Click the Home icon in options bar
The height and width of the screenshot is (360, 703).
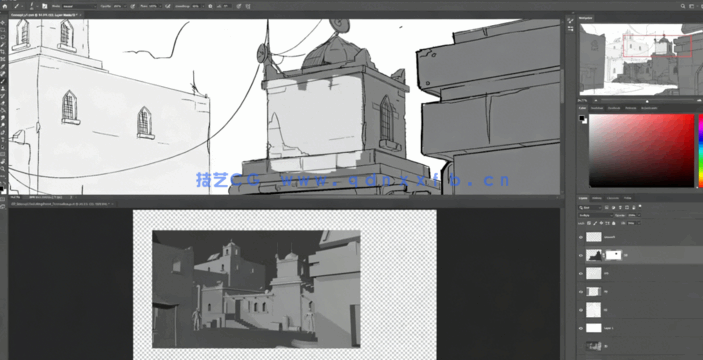click(5, 6)
